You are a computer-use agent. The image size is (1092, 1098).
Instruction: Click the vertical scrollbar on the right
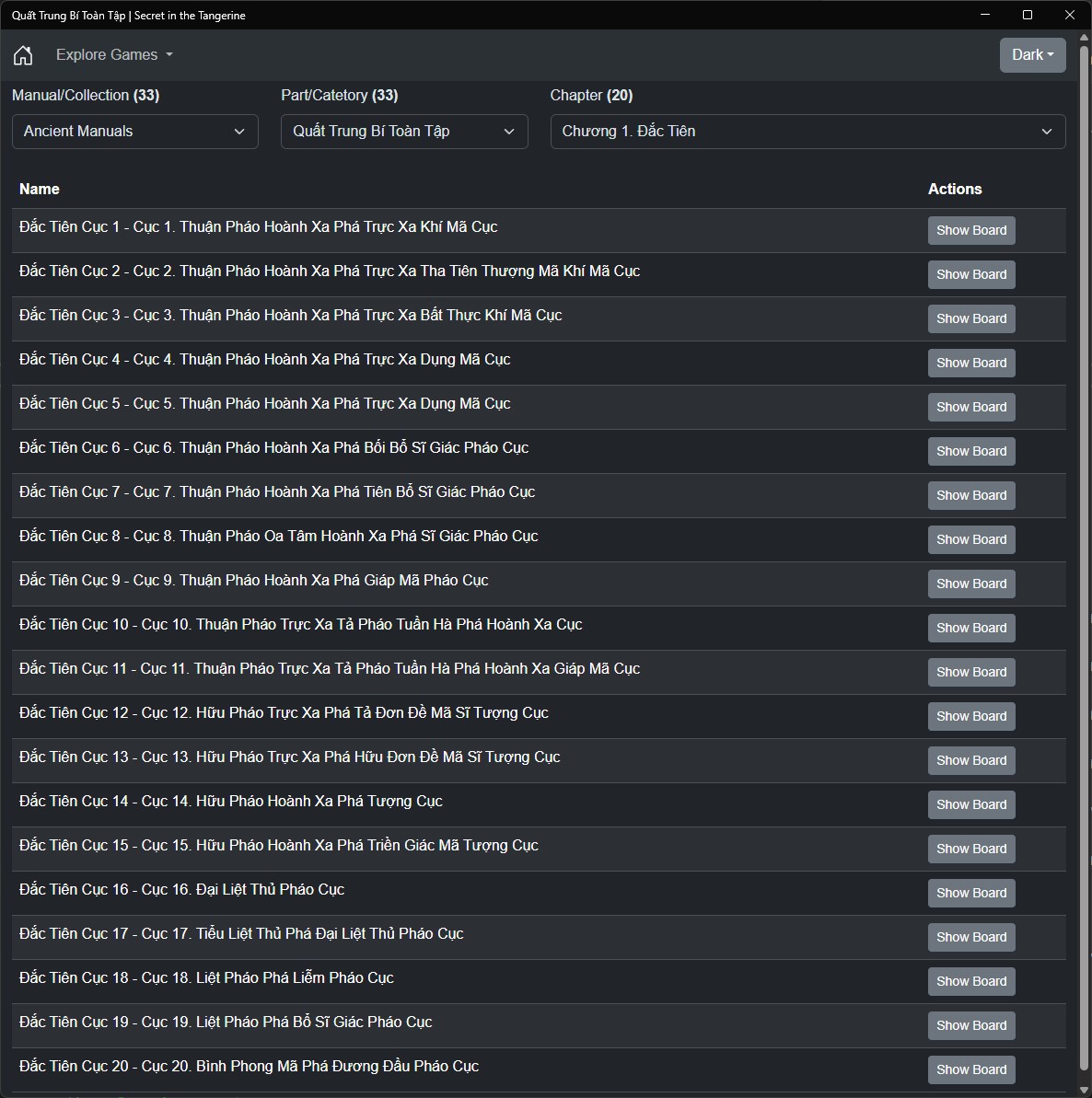(x=1084, y=552)
